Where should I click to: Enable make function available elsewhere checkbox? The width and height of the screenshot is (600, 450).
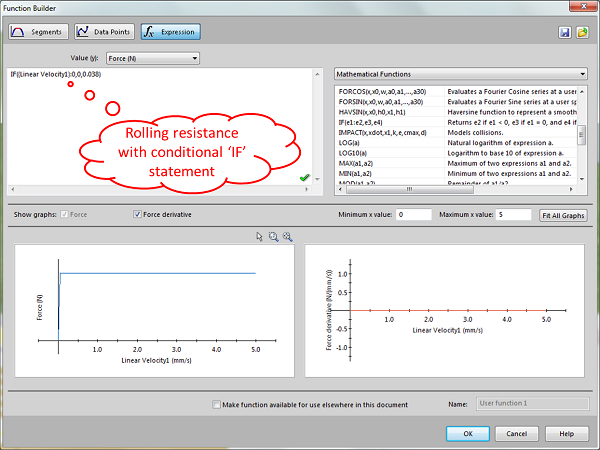click(x=217, y=405)
